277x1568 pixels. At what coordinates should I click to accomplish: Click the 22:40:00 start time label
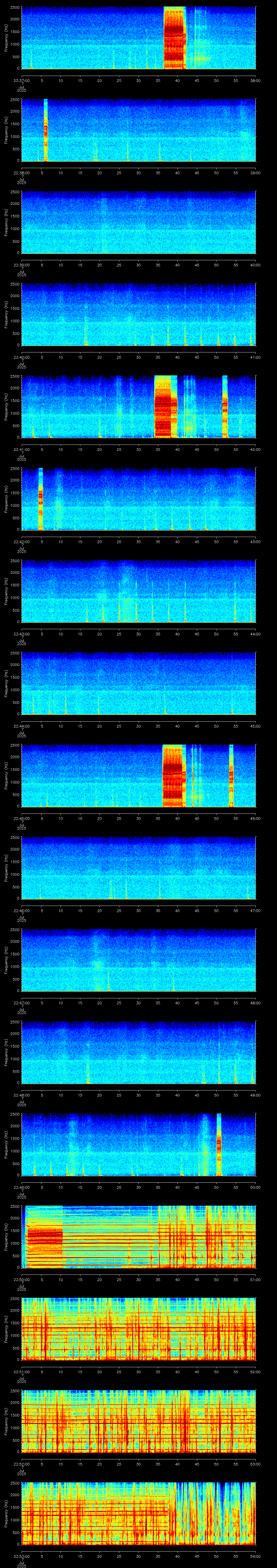tap(21, 357)
